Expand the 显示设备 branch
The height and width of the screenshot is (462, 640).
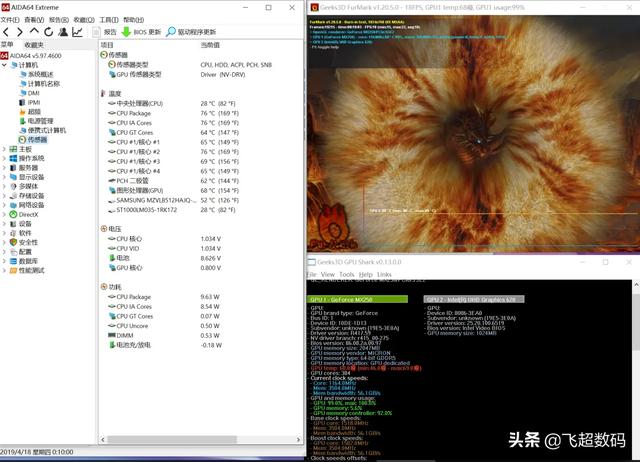[x=4, y=177]
